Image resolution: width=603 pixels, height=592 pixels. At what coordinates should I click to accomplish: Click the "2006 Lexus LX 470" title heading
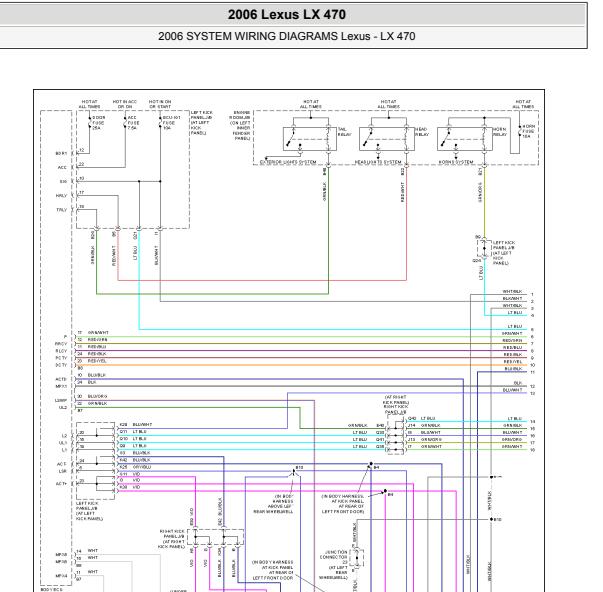(x=287, y=15)
